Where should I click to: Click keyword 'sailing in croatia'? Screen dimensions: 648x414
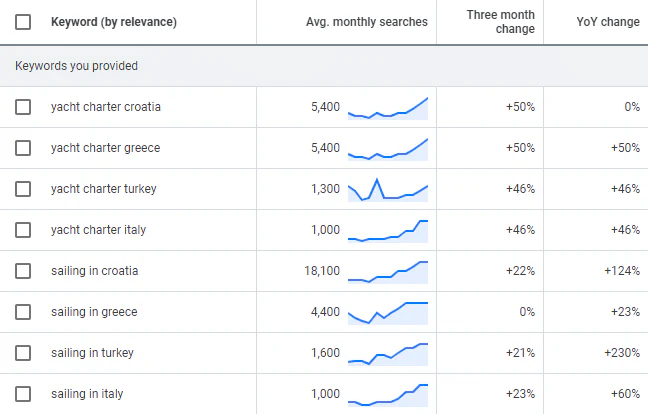tap(95, 271)
